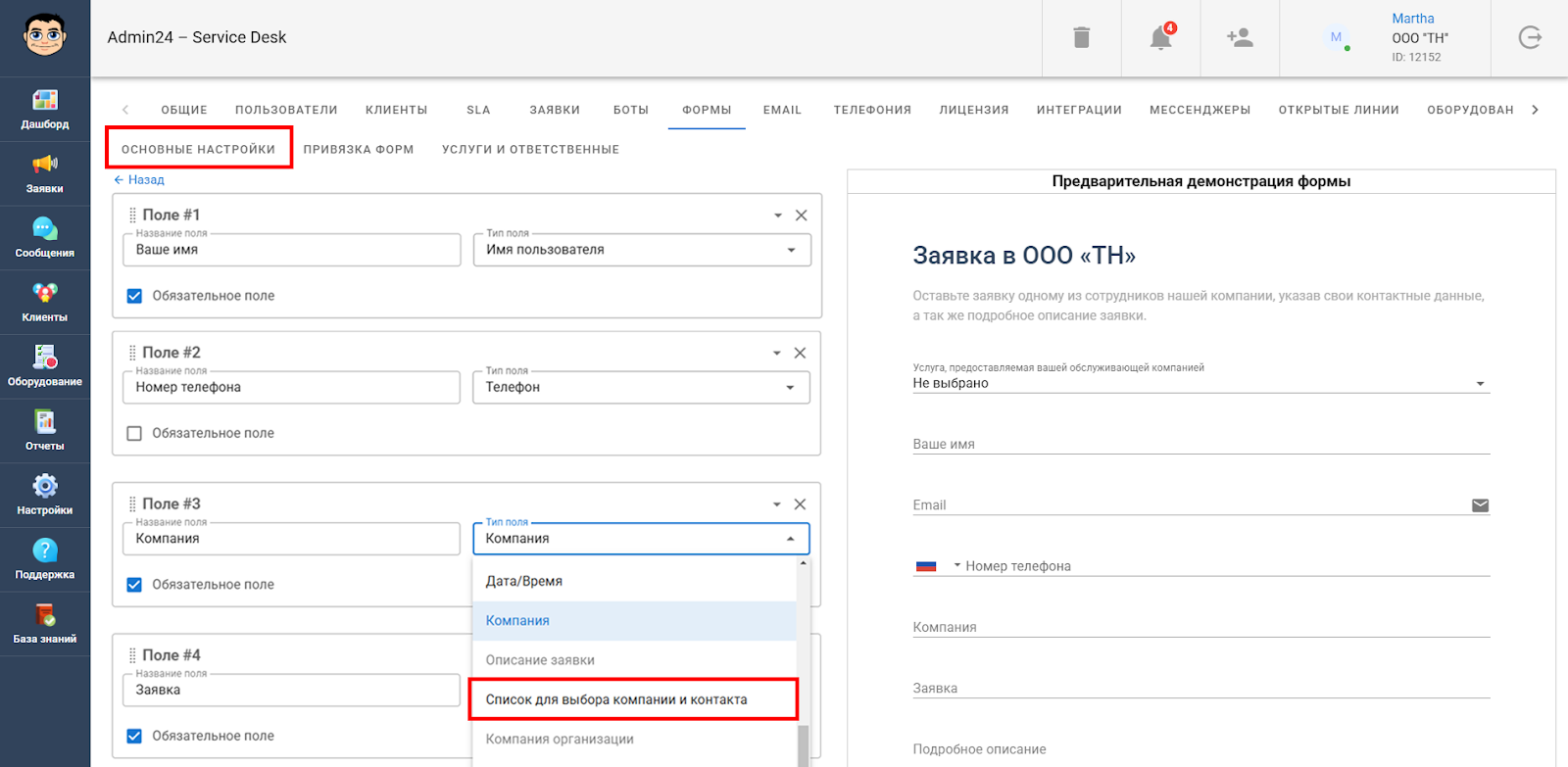Viewport: 1568px width, 767px height.
Task: Toggle Обязательное поле checkbox for Поле #3
Action: pyautogui.click(x=135, y=585)
